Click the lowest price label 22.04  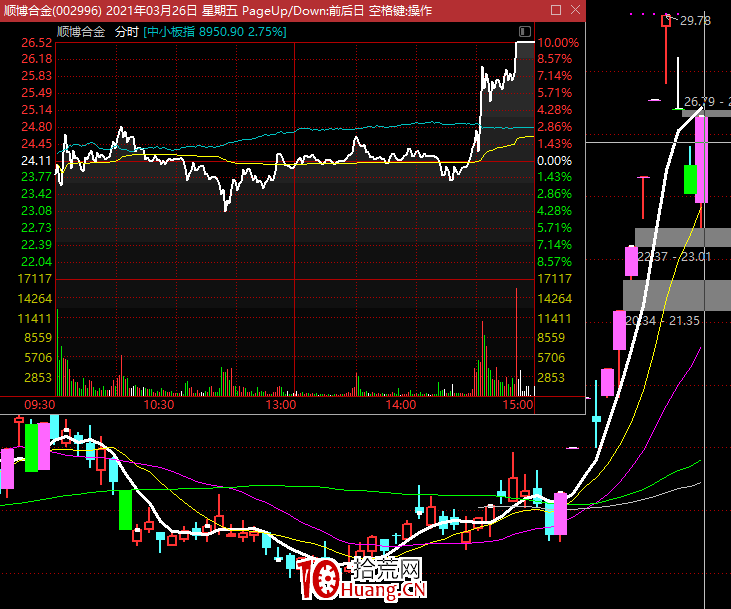point(36,262)
